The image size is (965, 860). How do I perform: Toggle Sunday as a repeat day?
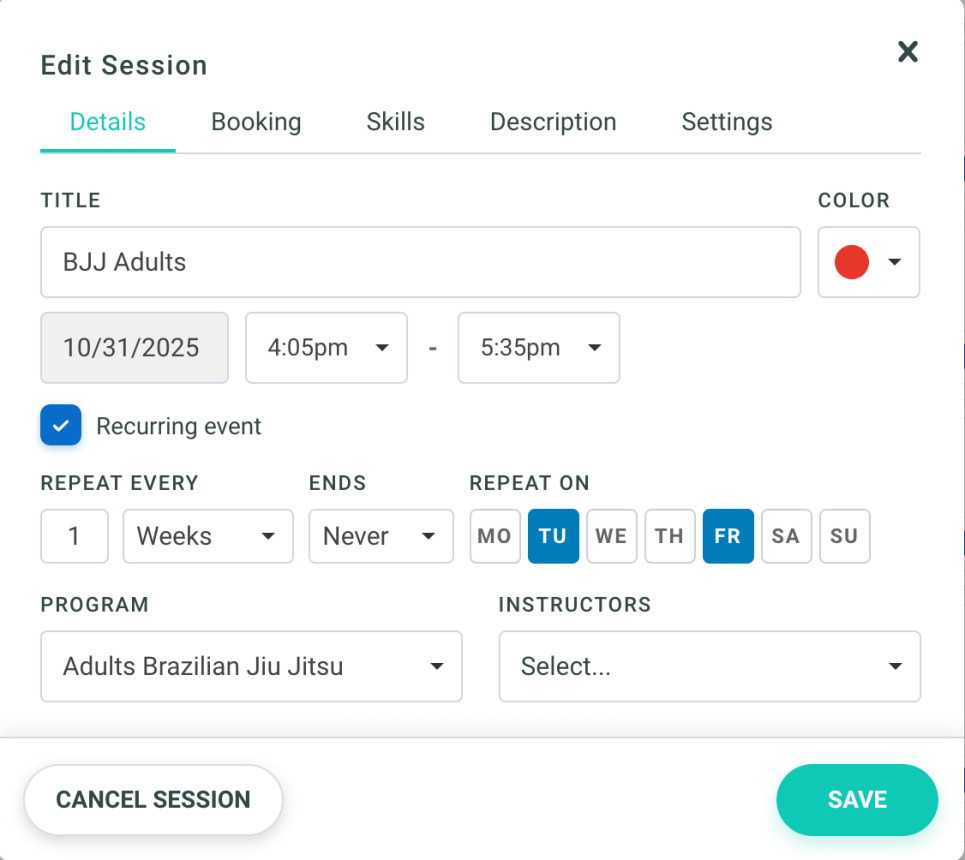point(844,536)
